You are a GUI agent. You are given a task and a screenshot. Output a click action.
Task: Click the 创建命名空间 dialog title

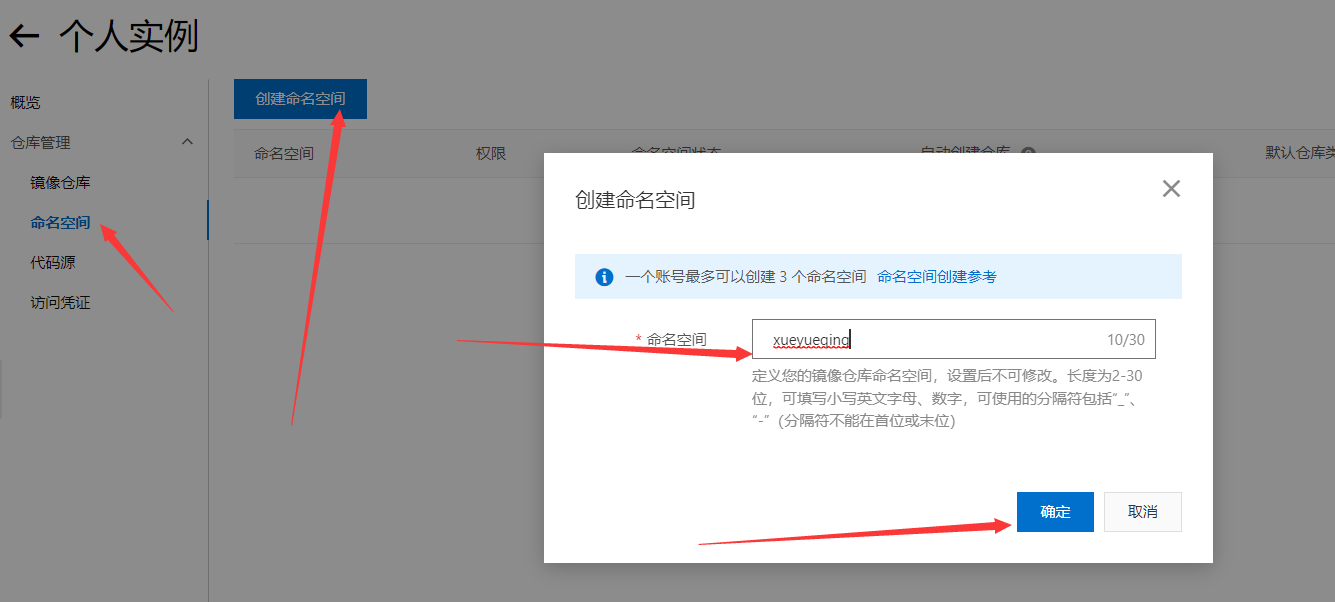coord(635,200)
